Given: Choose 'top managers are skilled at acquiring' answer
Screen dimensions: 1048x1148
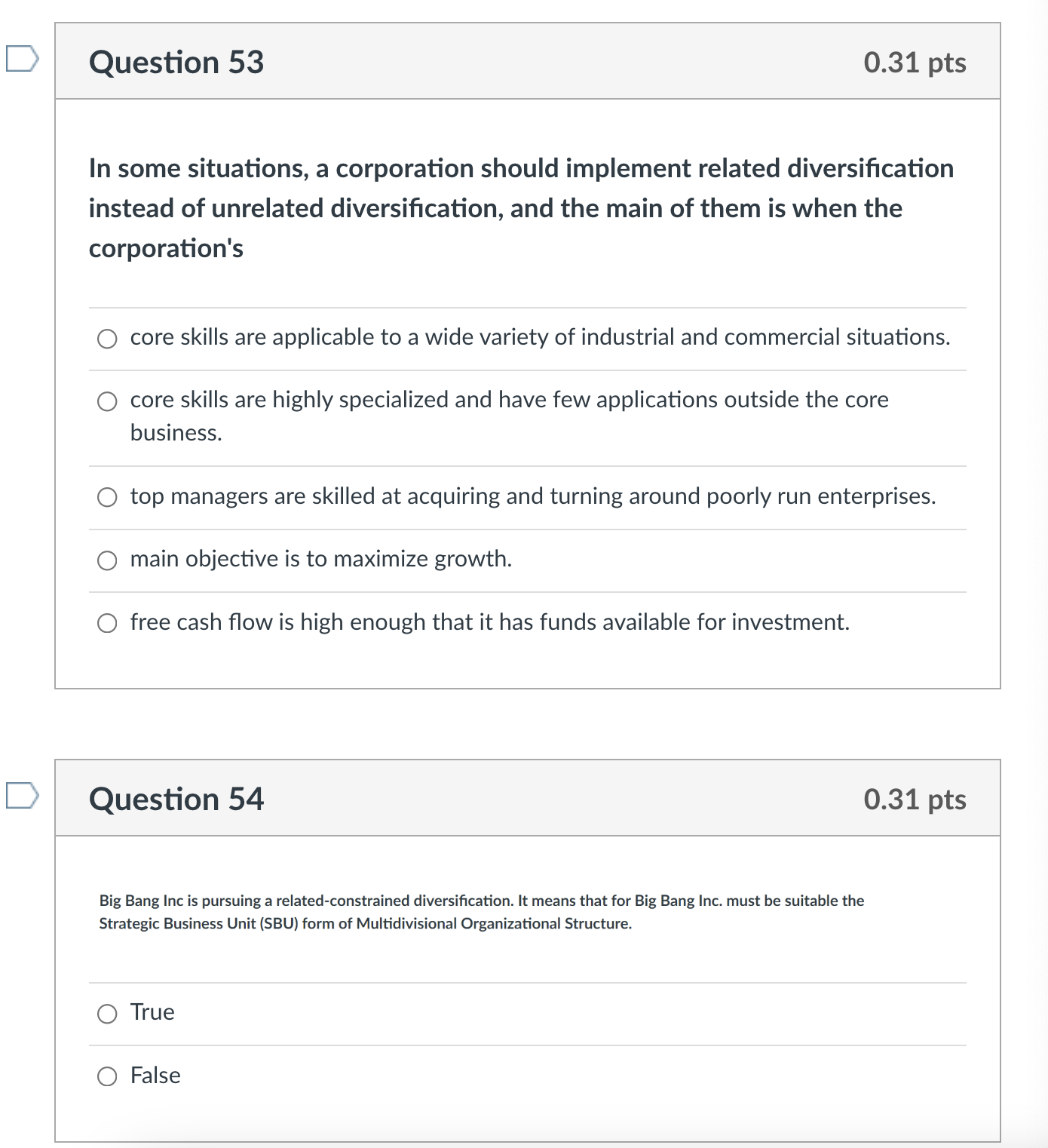Looking at the screenshot, I should click(x=106, y=496).
